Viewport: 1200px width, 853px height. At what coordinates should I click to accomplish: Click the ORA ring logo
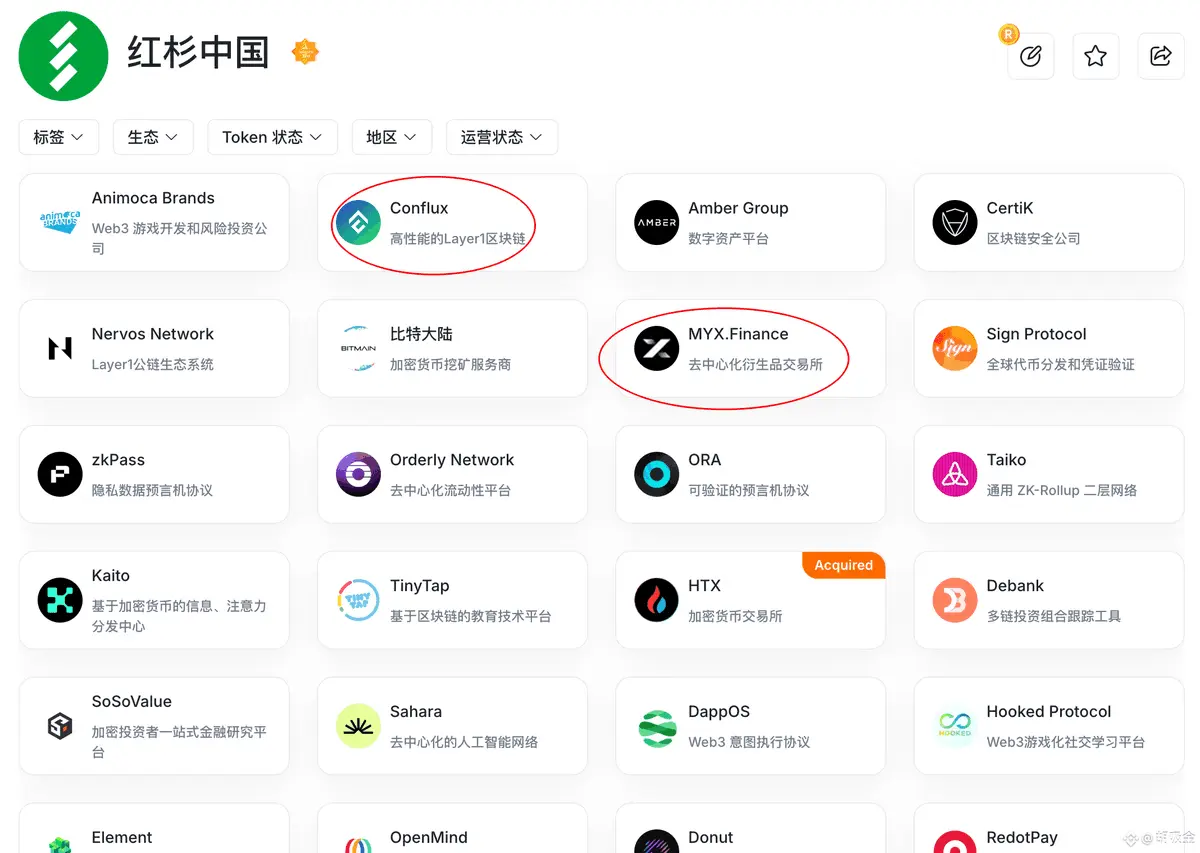click(657, 474)
